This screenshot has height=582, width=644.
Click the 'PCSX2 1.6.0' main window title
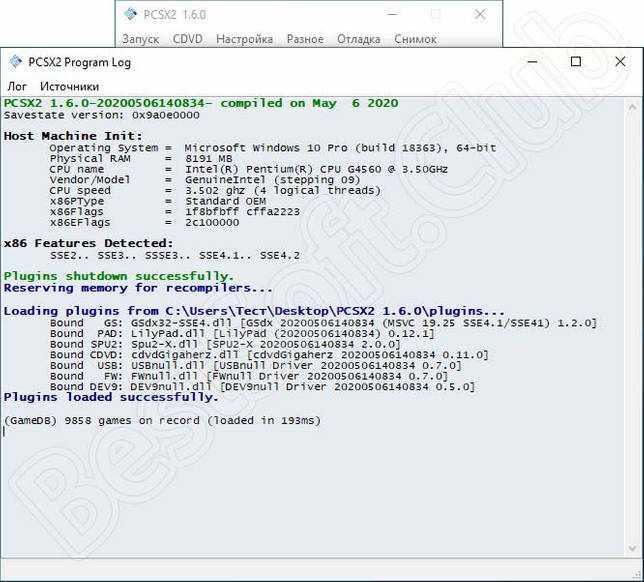[175, 15]
